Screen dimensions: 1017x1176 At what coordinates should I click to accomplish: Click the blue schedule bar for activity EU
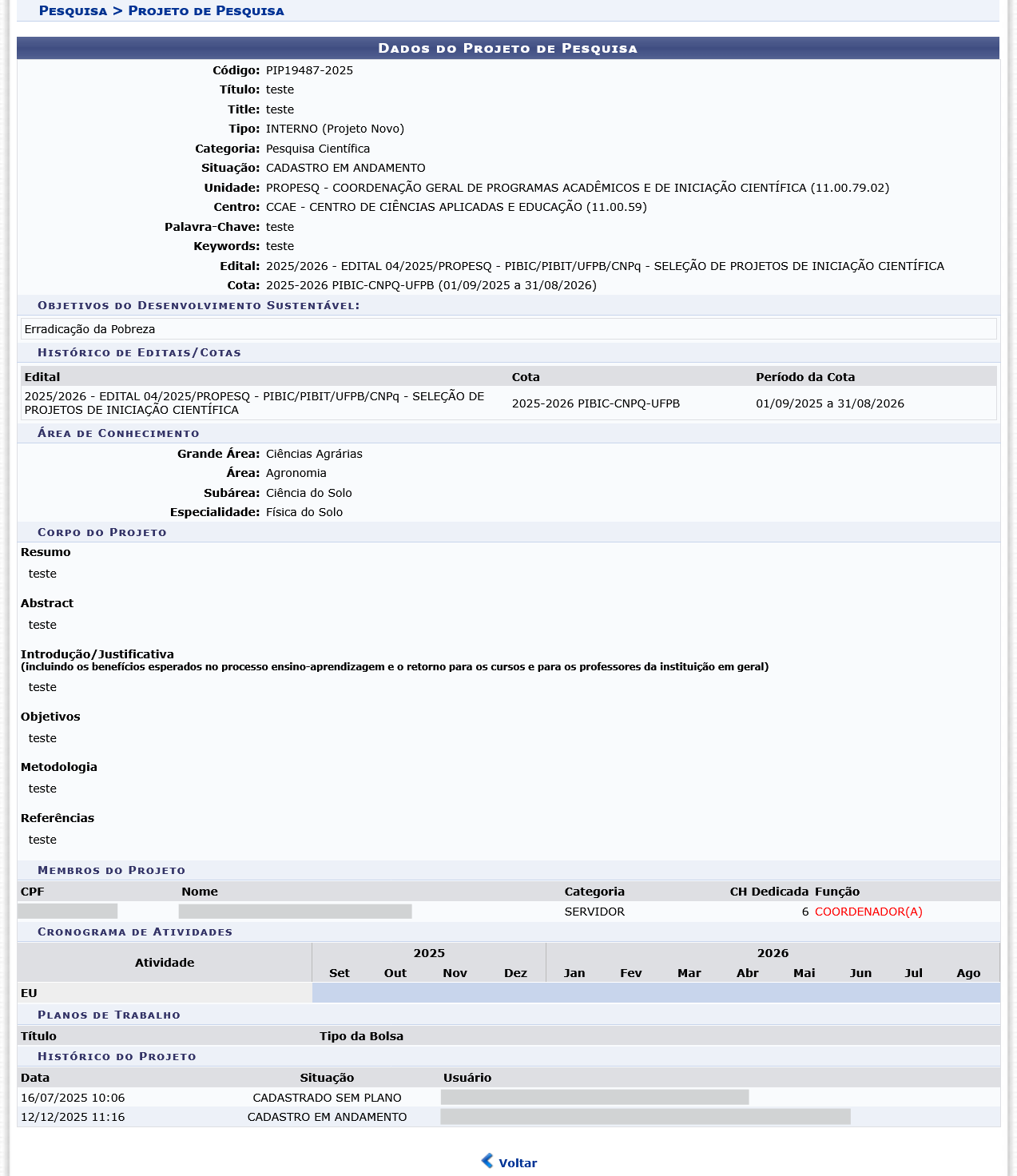(655, 993)
